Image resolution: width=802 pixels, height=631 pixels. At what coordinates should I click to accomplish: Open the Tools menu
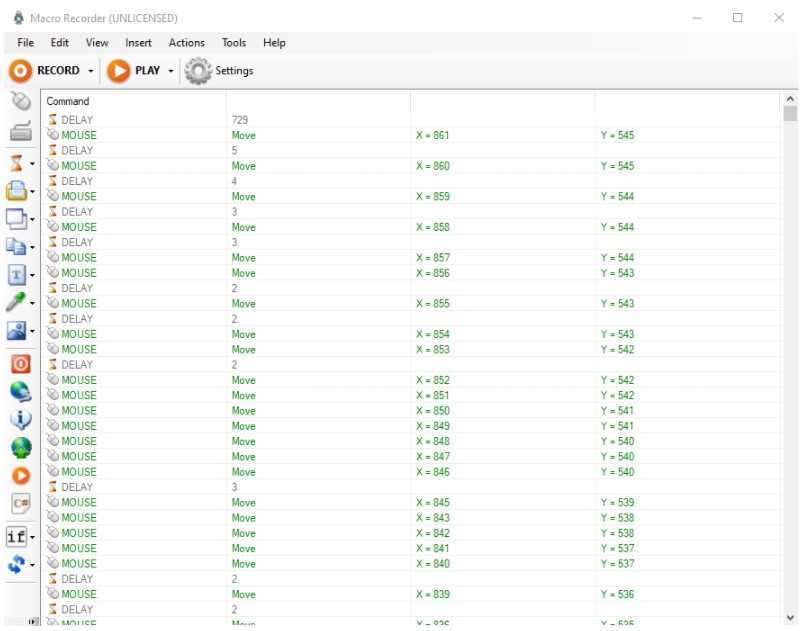(x=234, y=43)
